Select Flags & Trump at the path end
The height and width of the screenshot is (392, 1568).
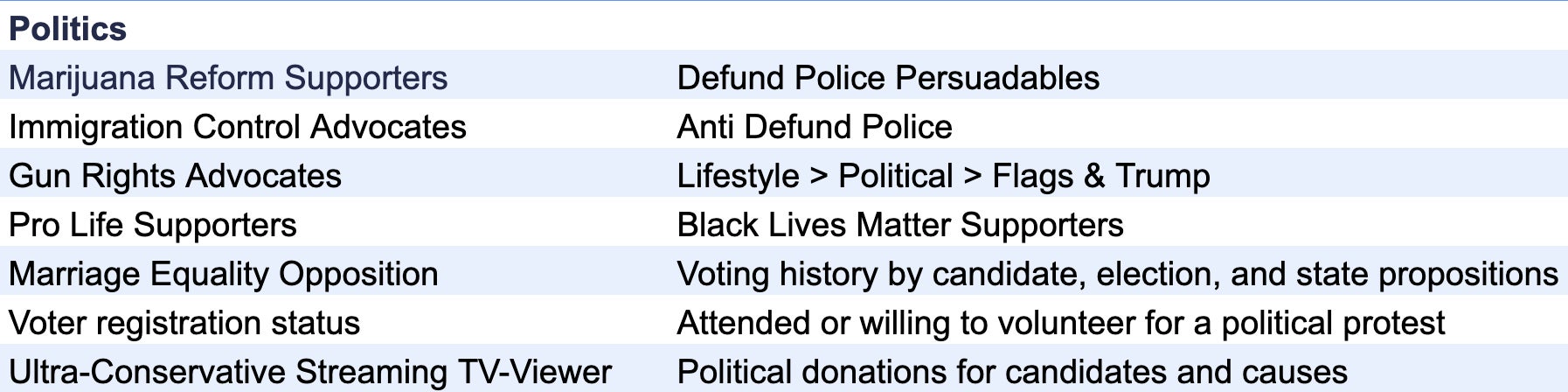tap(1101, 176)
